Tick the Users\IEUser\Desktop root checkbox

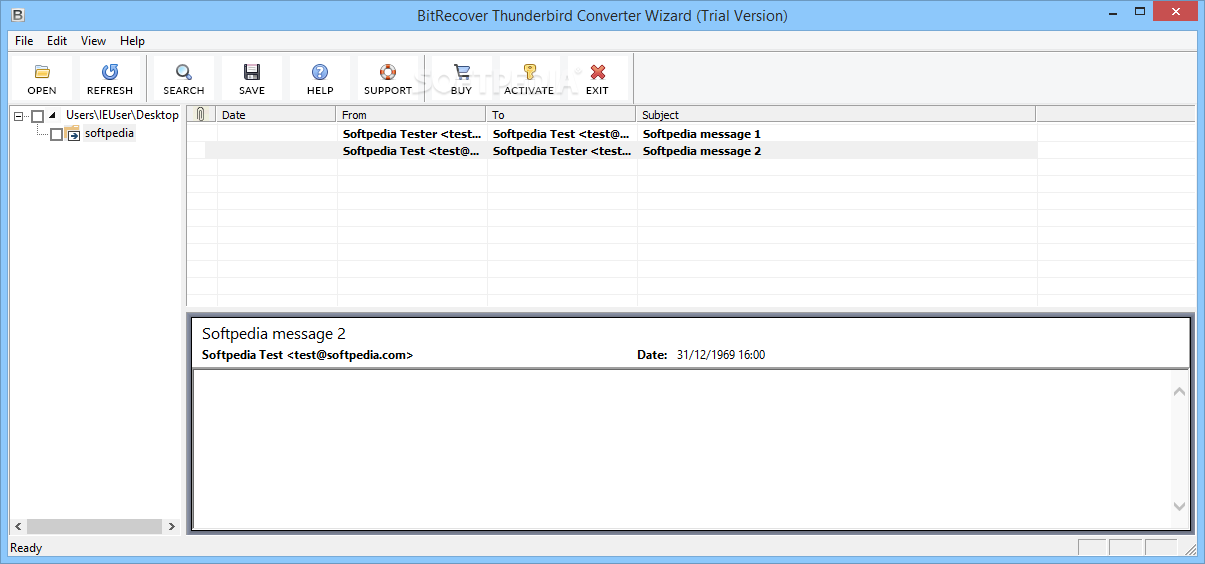38,116
